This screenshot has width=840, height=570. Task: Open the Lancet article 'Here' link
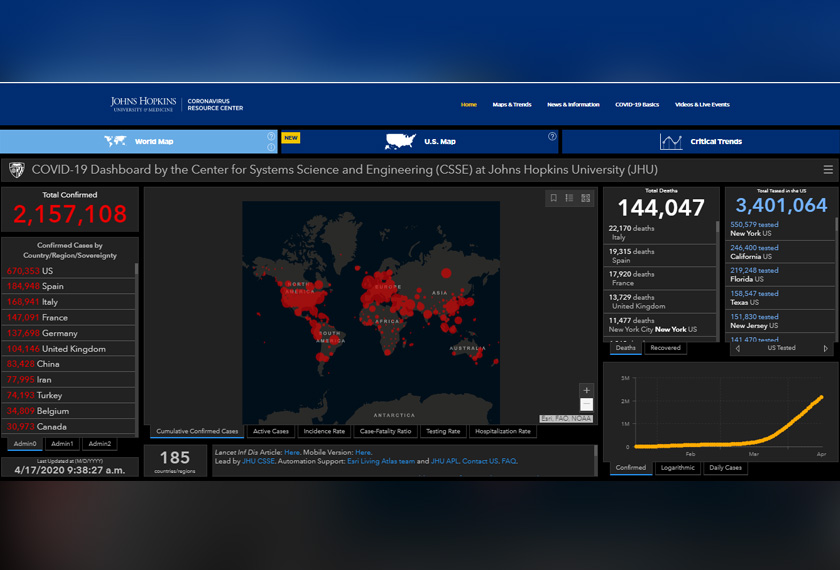click(292, 453)
